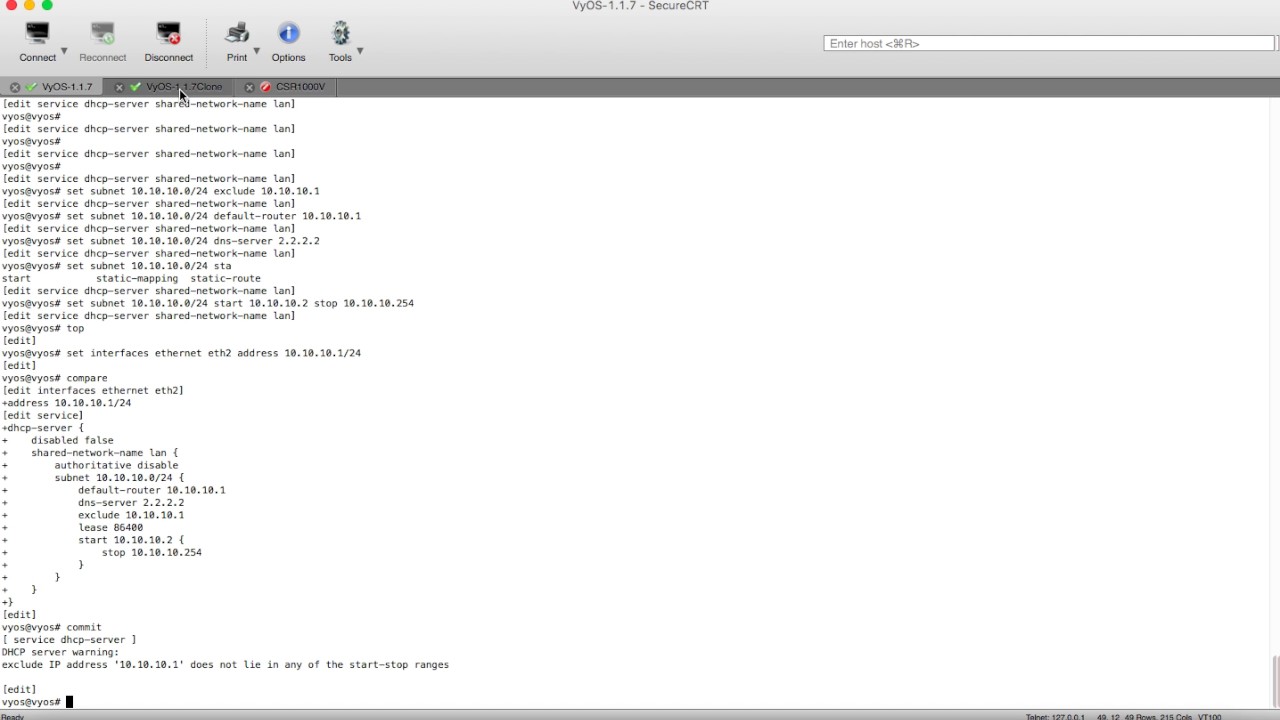Click the 'static-route' completion suggestion
The image size is (1280, 720).
point(225,278)
